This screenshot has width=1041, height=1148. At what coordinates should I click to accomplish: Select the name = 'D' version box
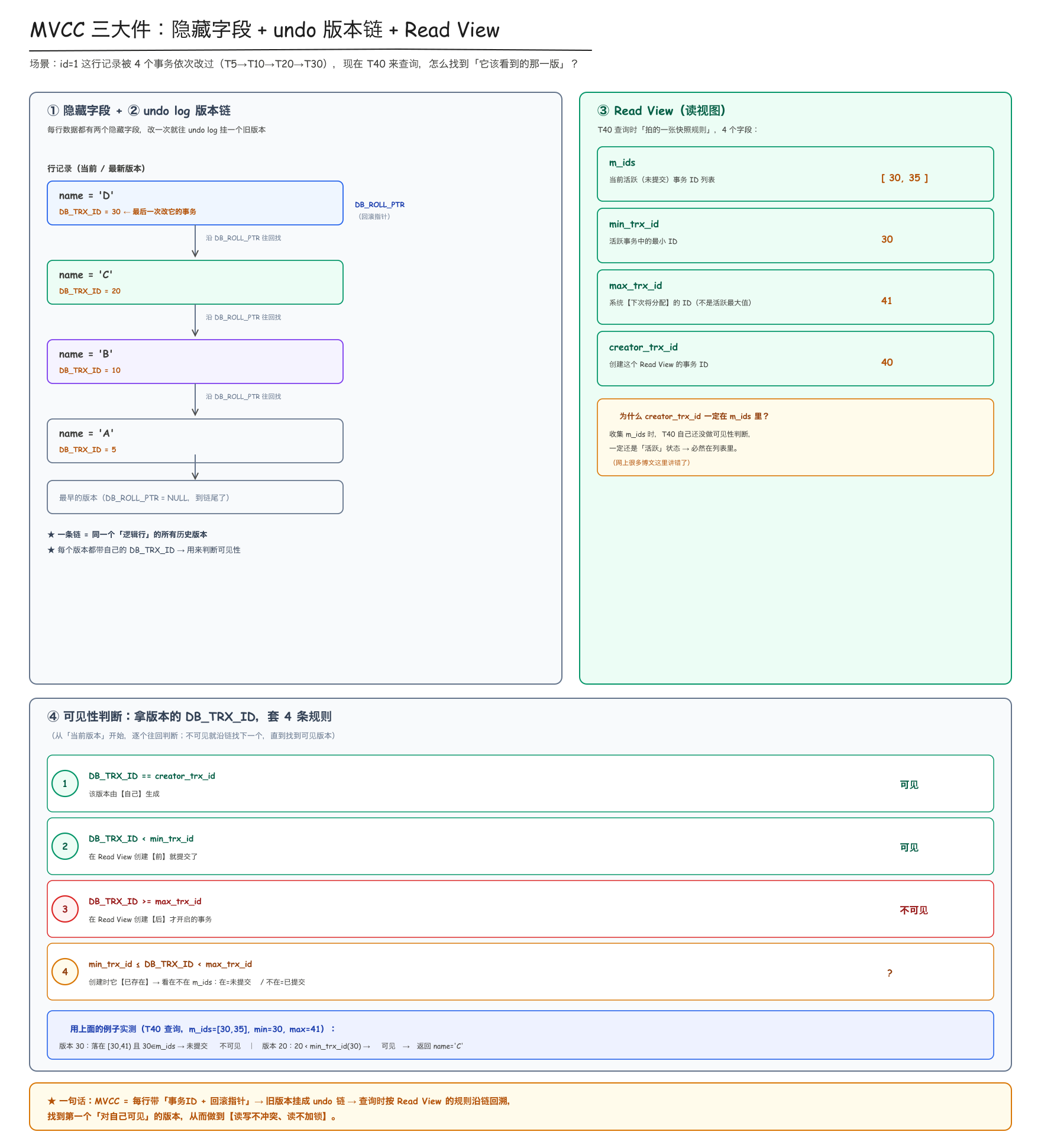(195, 203)
